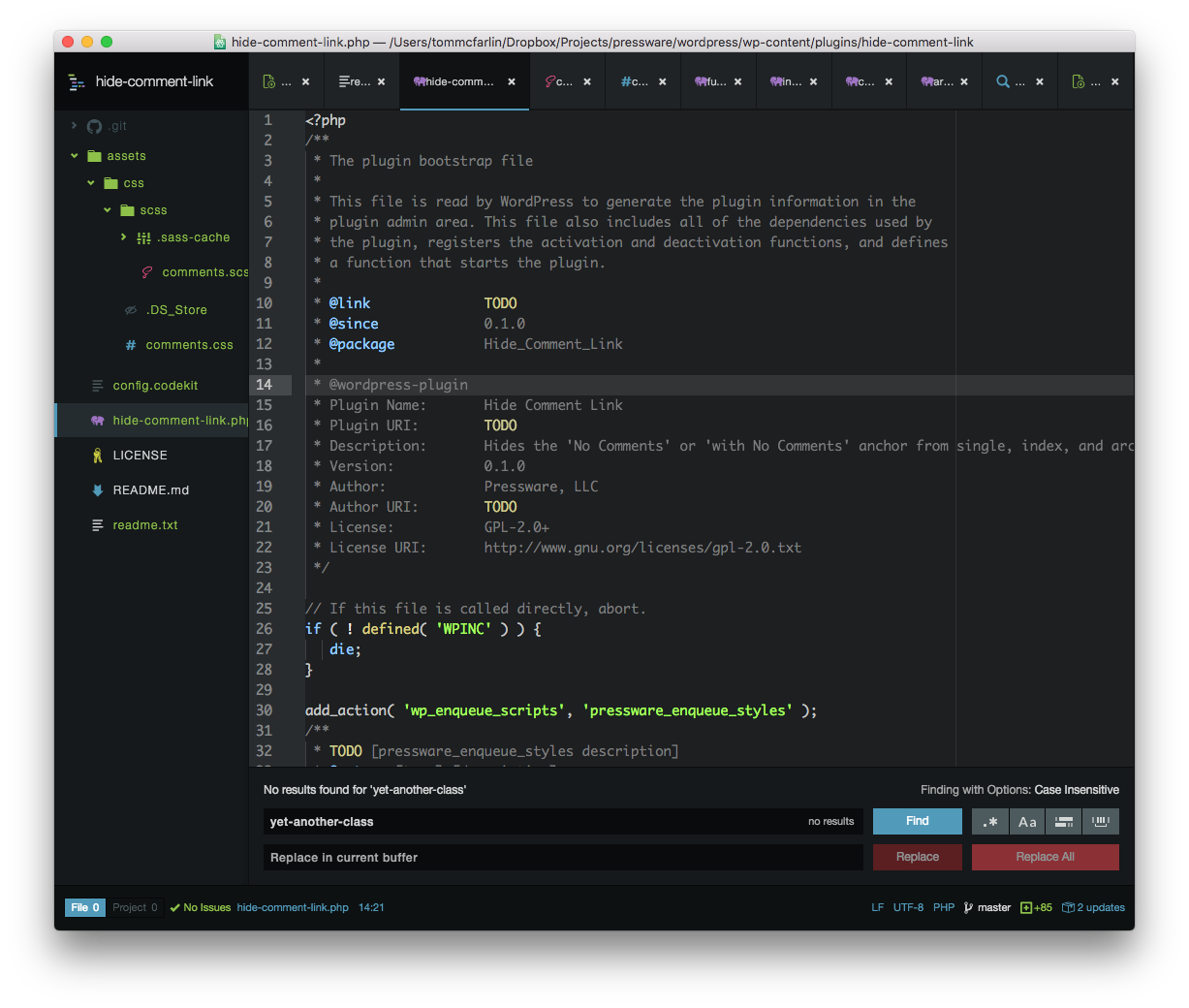The height and width of the screenshot is (1008, 1189).
Task: Click the hash icon beside comments.css
Action: pyautogui.click(x=131, y=345)
